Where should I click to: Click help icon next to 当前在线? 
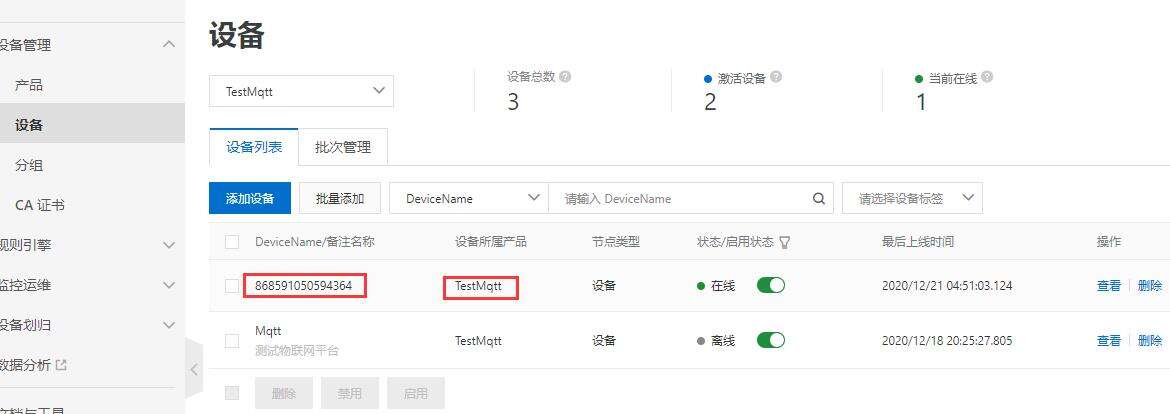point(986,77)
